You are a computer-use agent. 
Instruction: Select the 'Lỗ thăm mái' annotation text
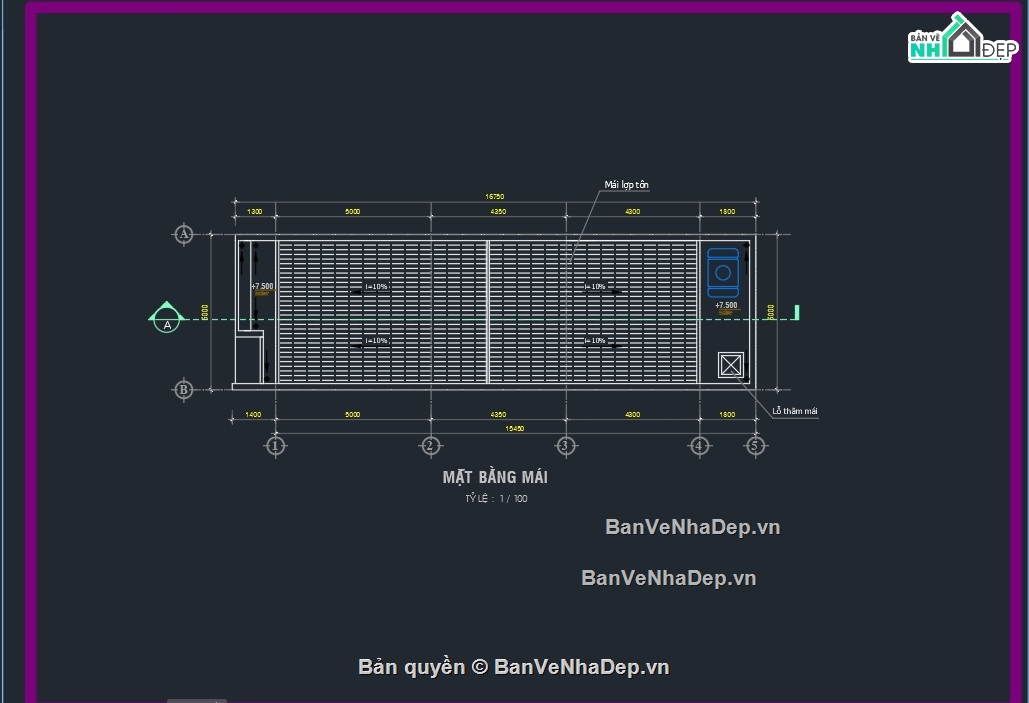[x=795, y=411]
